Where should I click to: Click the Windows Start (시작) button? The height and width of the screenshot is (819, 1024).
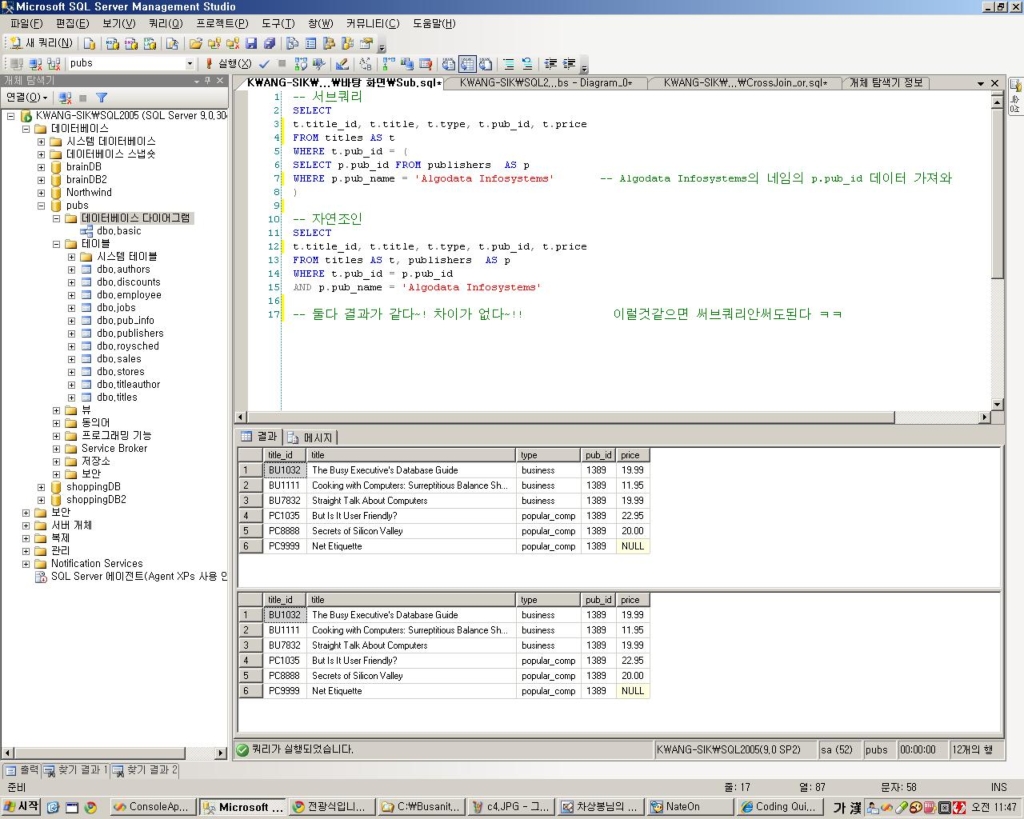[22, 807]
